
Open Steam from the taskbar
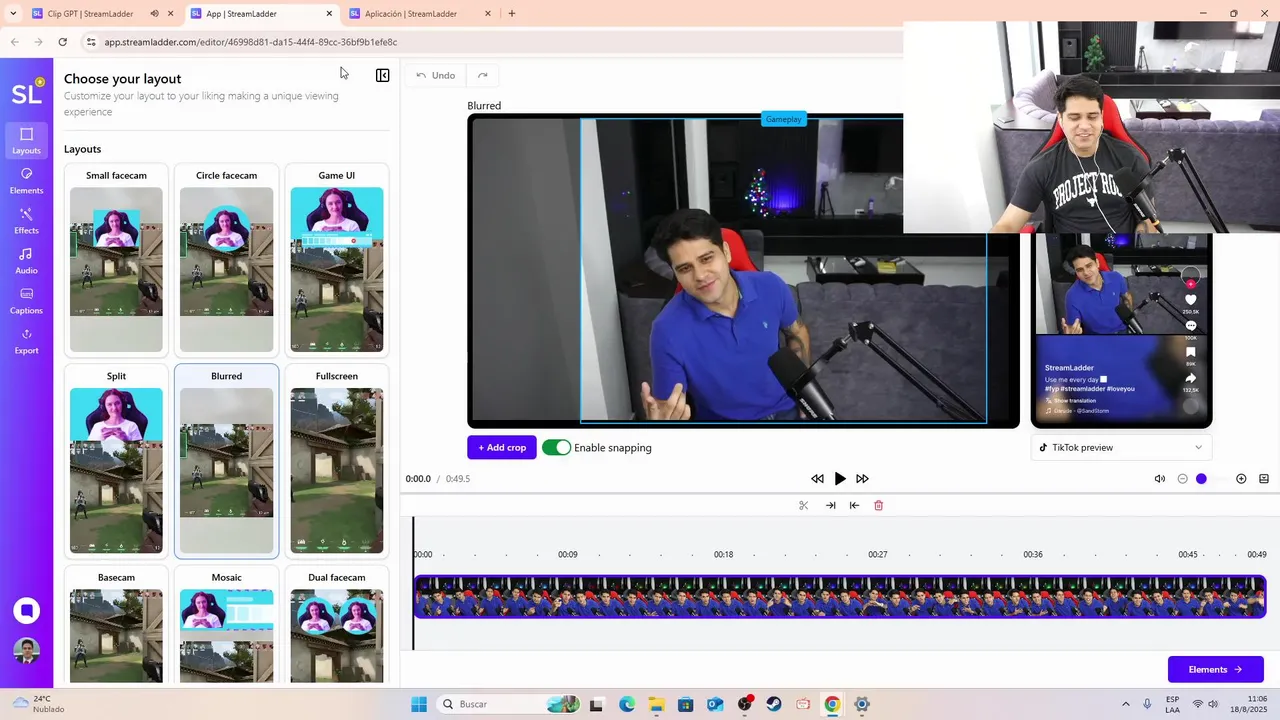click(774, 704)
